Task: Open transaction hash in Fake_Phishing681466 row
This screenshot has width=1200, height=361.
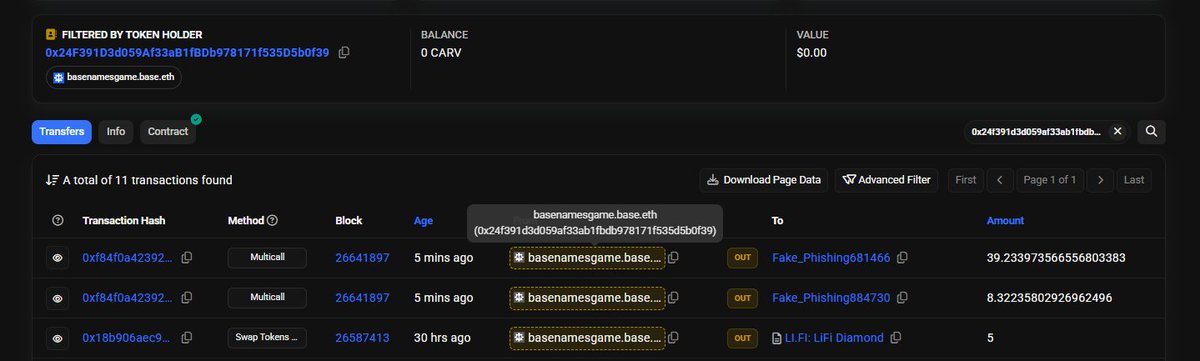Action: (x=127, y=257)
